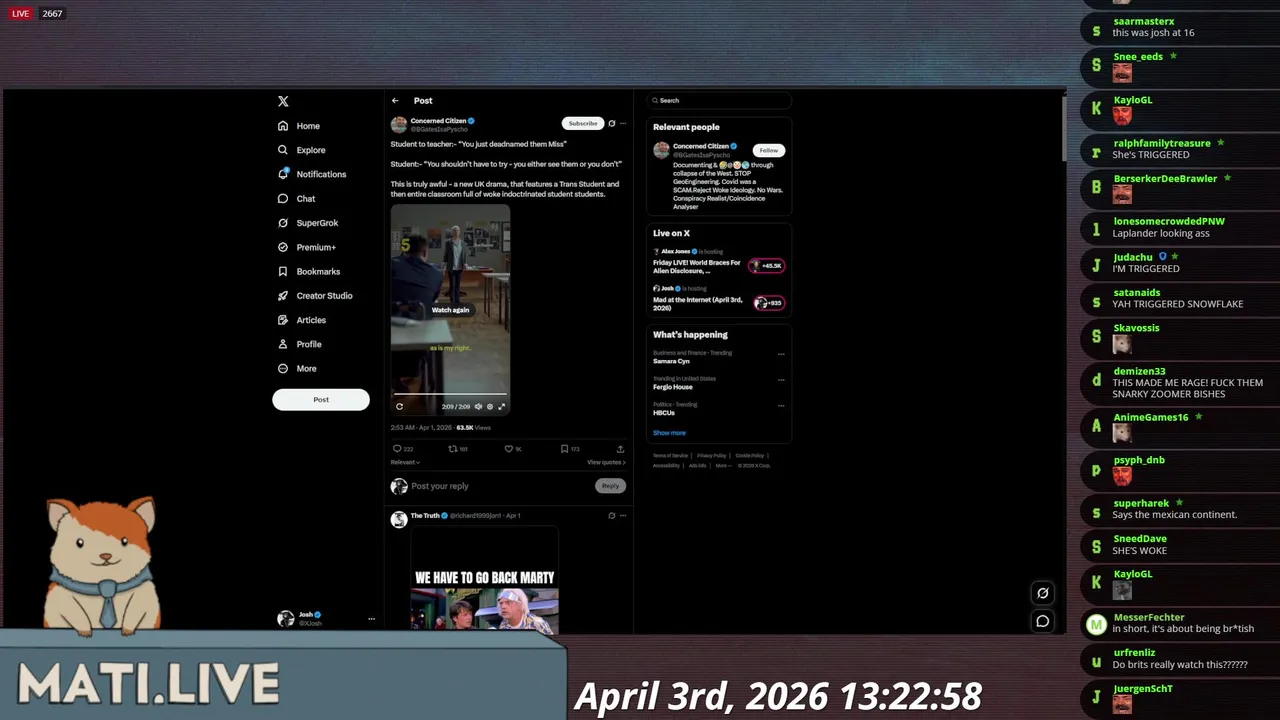Screen dimensions: 1280x720
Task: Open options for Fergie House trend
Action: pyautogui.click(x=781, y=380)
